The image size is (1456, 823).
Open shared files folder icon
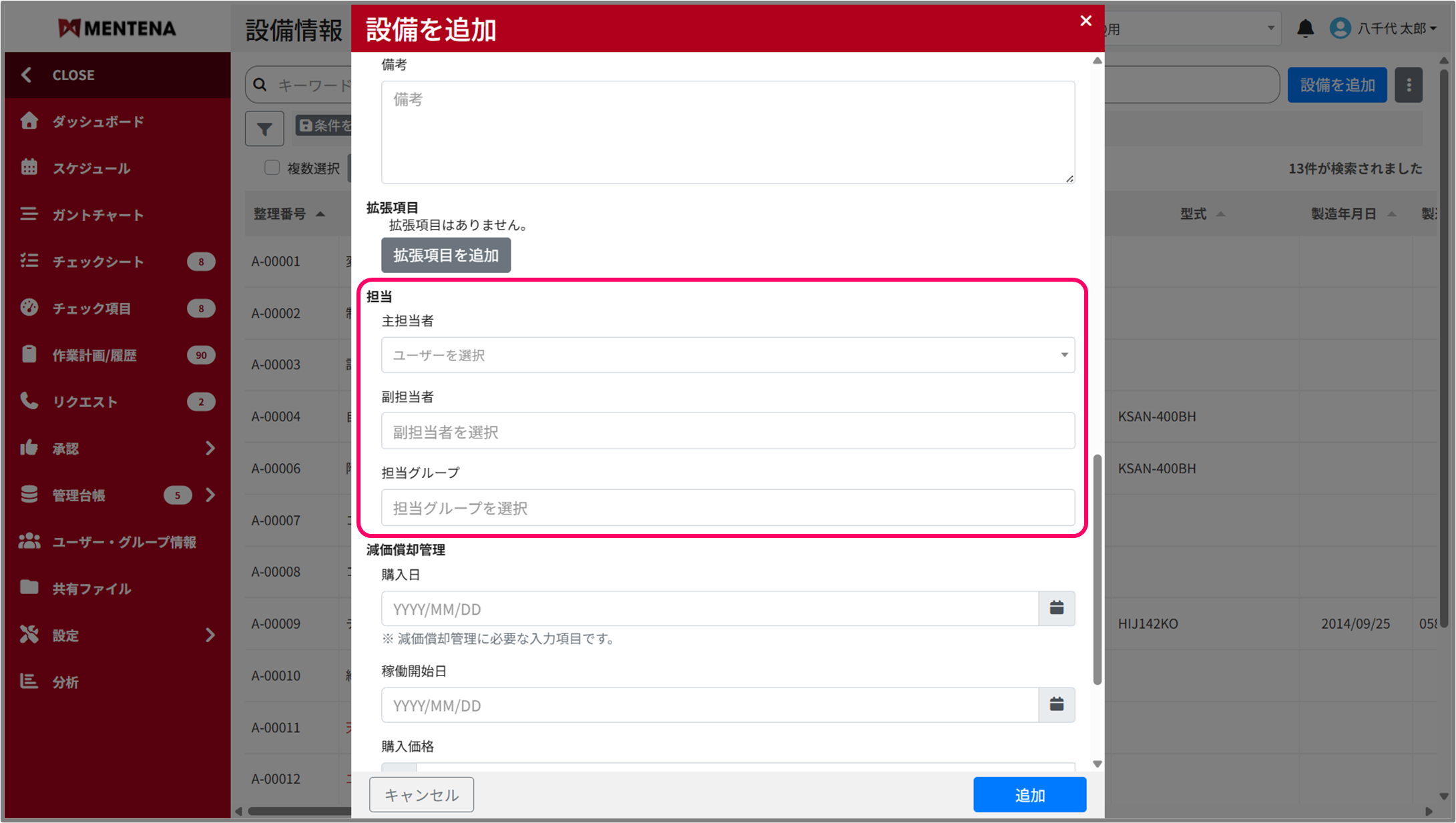pos(29,588)
